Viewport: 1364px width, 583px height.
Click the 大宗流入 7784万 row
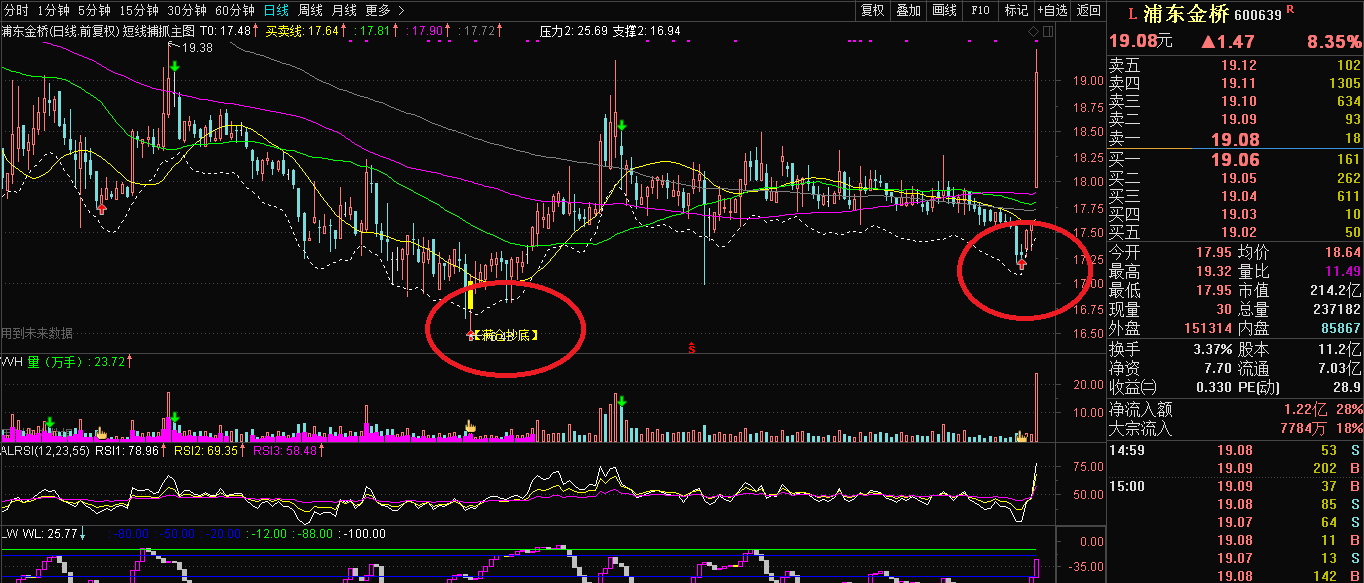pyautogui.click(x=1235, y=428)
